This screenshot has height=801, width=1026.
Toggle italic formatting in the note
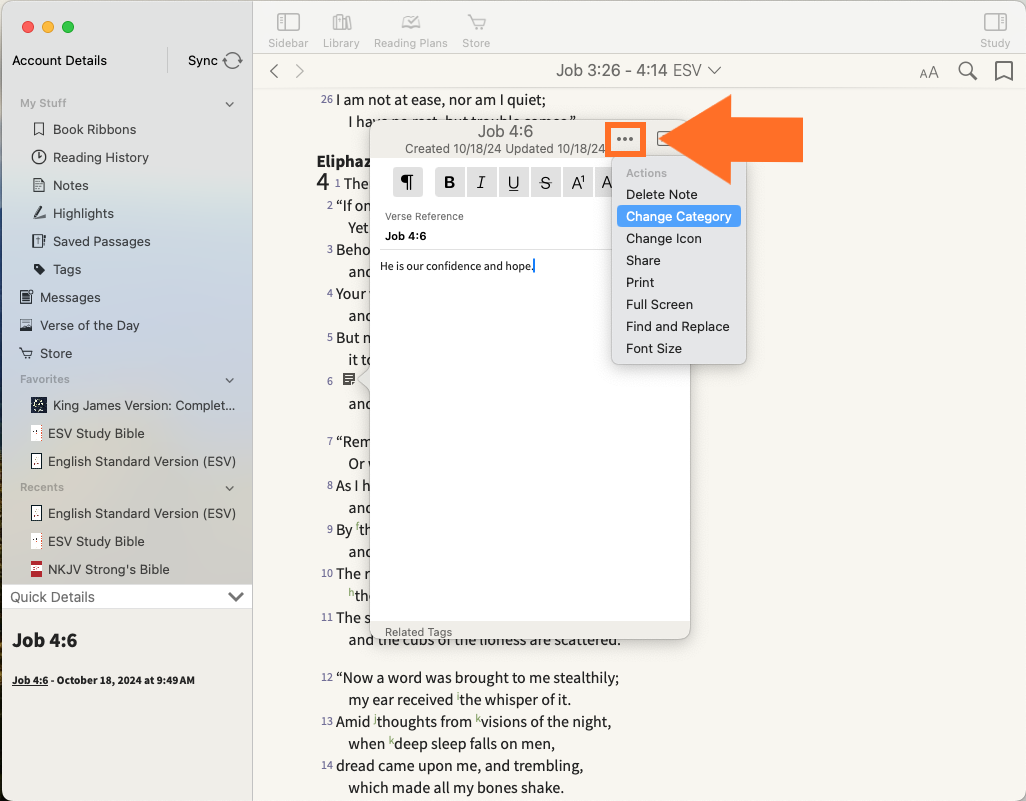[481, 182]
